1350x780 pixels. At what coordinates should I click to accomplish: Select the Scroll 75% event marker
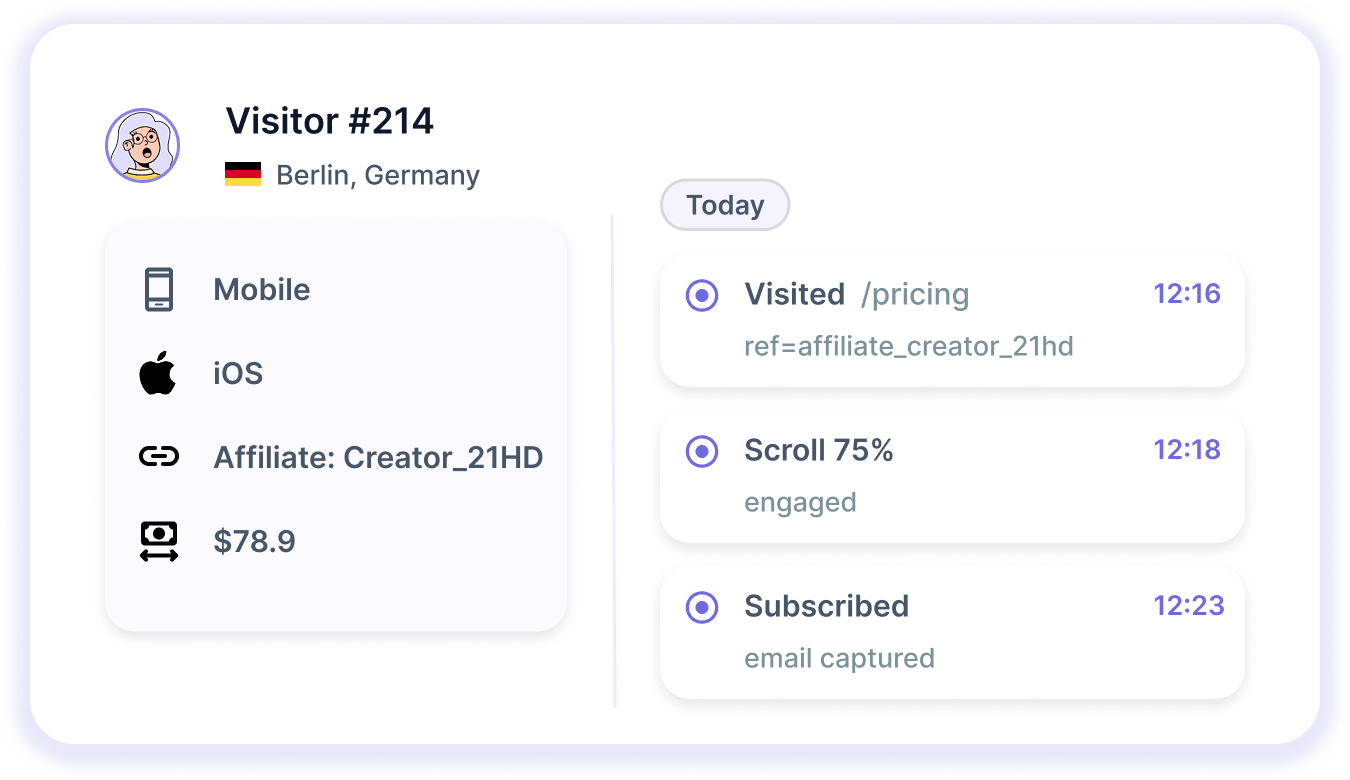click(702, 451)
